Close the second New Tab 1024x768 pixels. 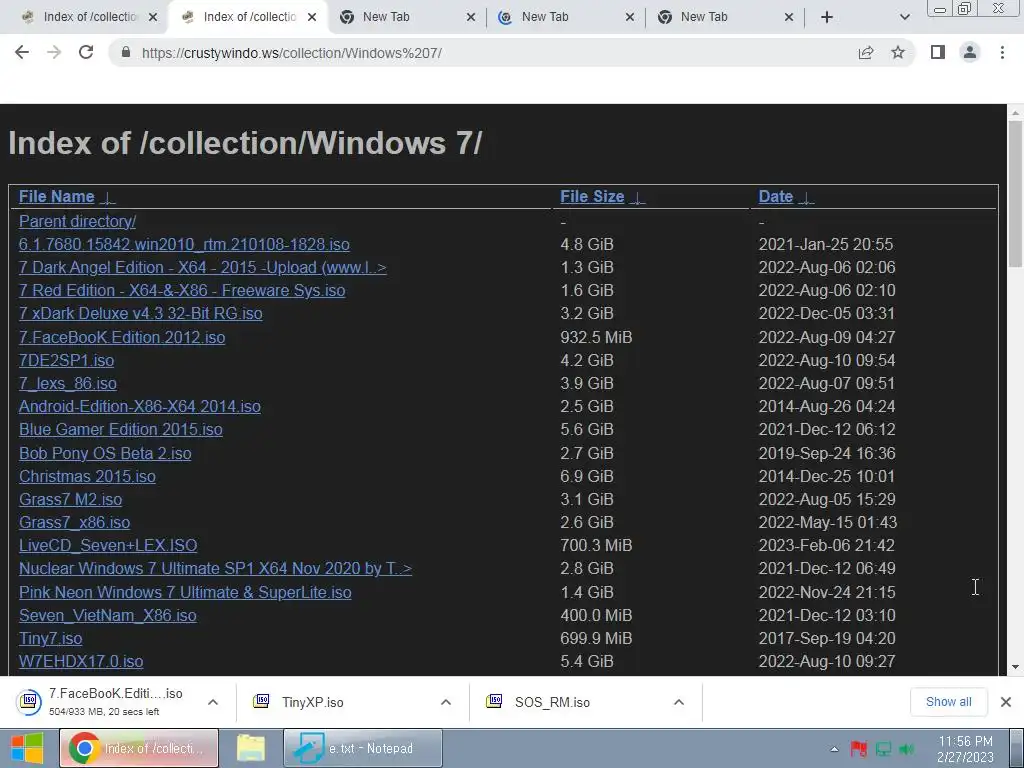pos(630,17)
